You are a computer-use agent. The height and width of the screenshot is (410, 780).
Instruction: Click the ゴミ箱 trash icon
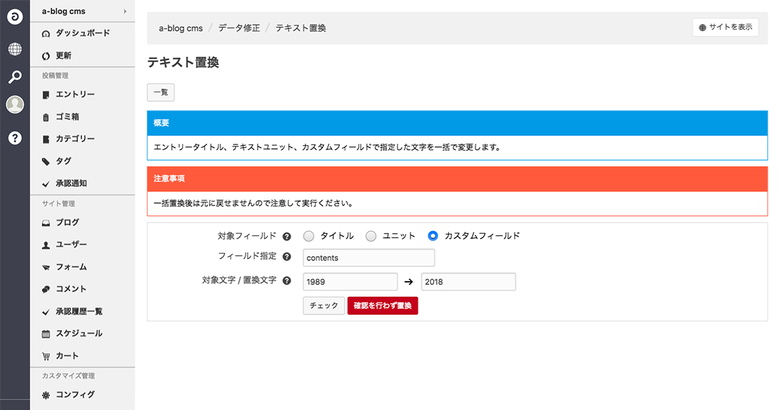[46, 117]
